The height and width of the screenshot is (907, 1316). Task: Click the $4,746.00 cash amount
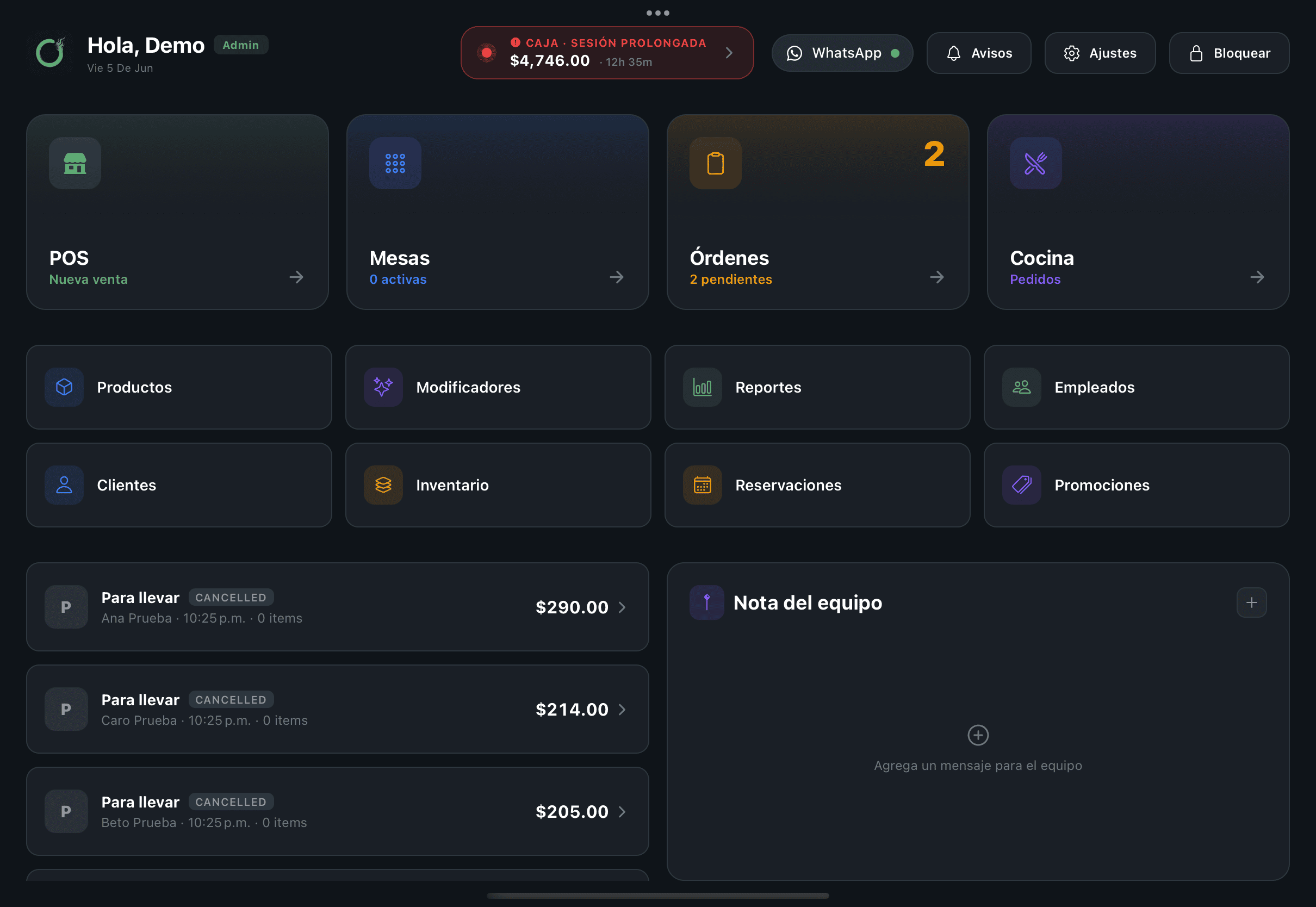pos(549,61)
